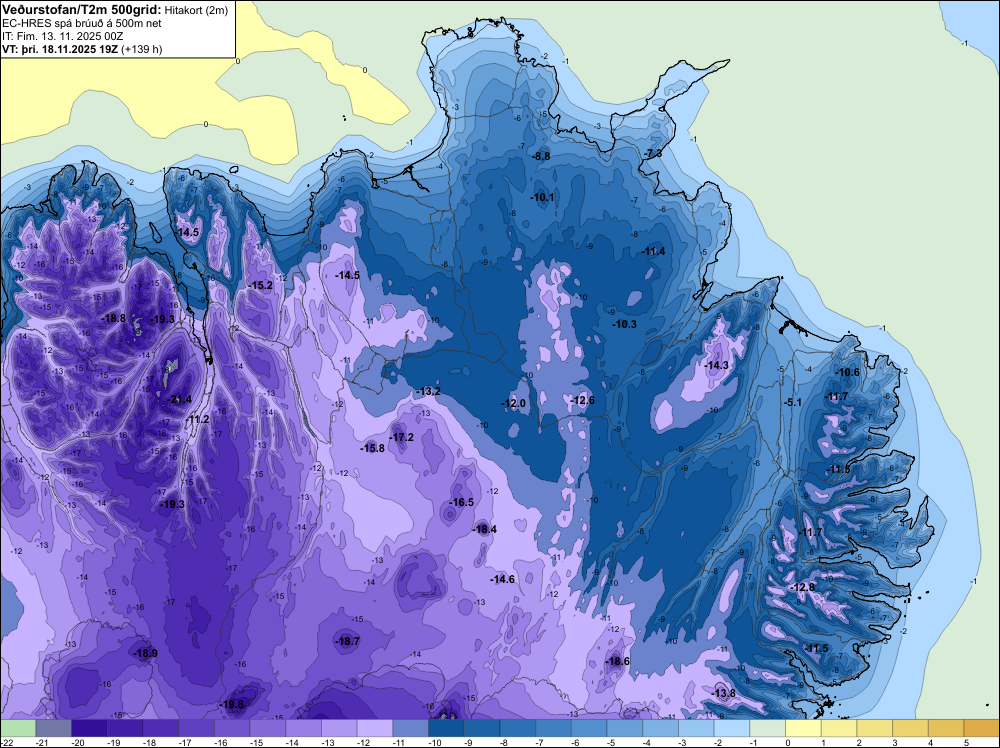
Task: Click the -15.8 temperature label
Action: pyautogui.click(x=372, y=448)
